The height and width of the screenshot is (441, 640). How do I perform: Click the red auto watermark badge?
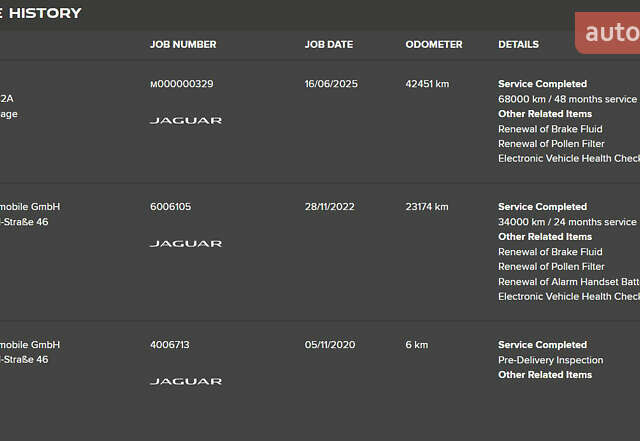pyautogui.click(x=608, y=33)
